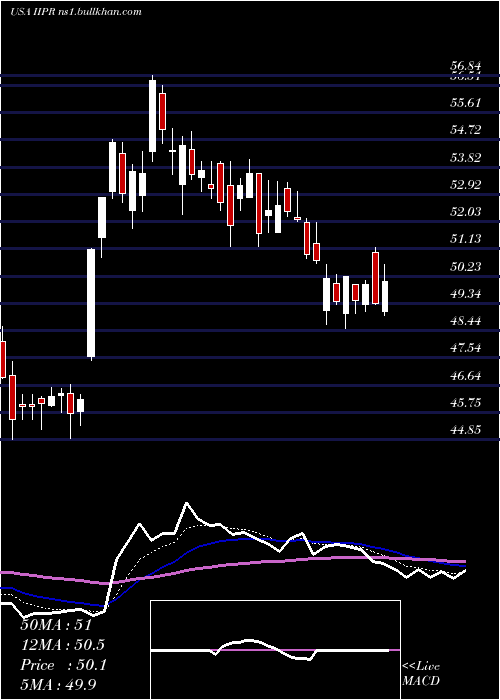Viewport: 500px width, 700px height.
Task: Click the 'Price : 50.1' text
Action: pos(63,665)
